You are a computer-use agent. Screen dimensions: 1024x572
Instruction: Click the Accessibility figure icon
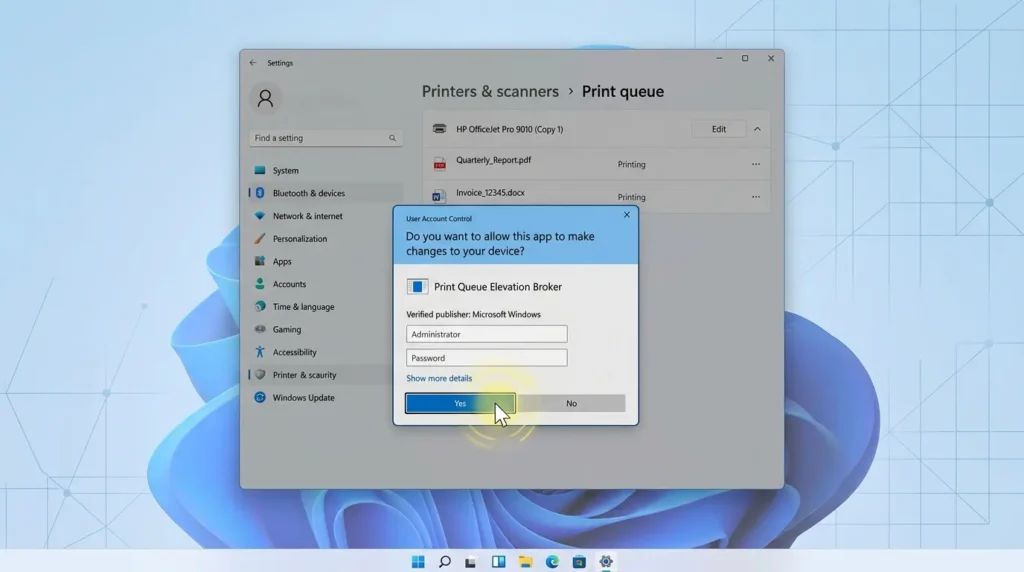coord(260,352)
